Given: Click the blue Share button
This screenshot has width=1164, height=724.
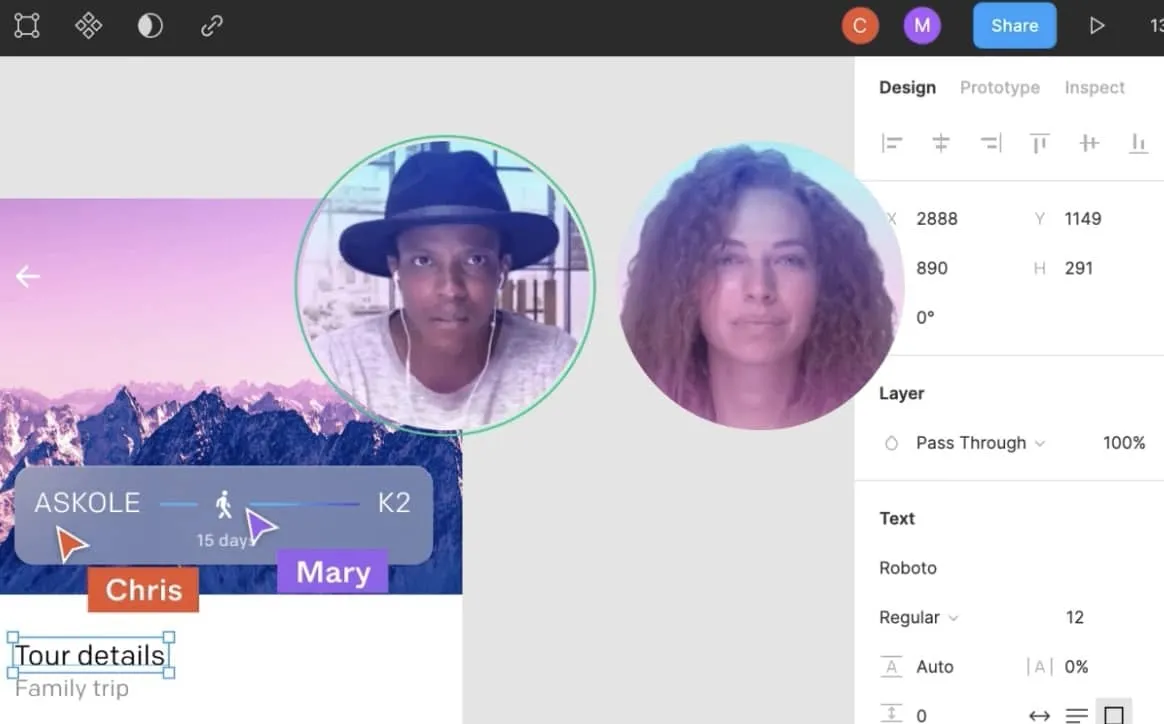Looking at the screenshot, I should click(1014, 26).
